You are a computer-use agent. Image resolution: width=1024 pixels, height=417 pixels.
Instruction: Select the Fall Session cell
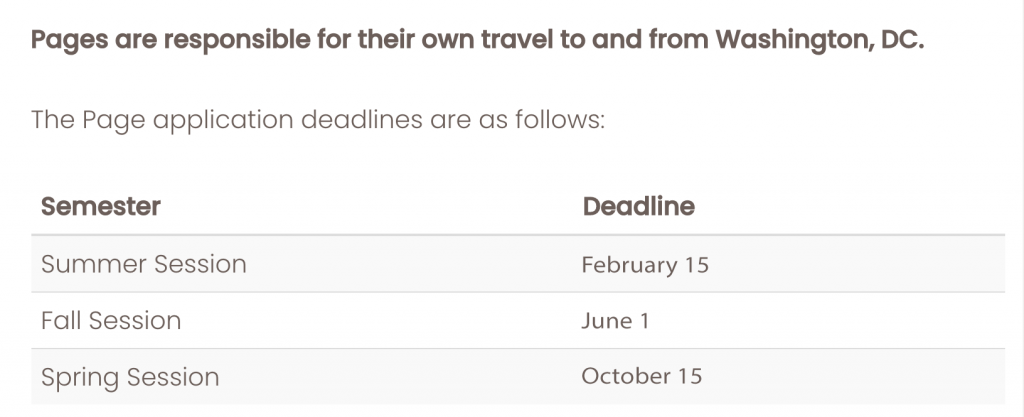click(x=111, y=321)
